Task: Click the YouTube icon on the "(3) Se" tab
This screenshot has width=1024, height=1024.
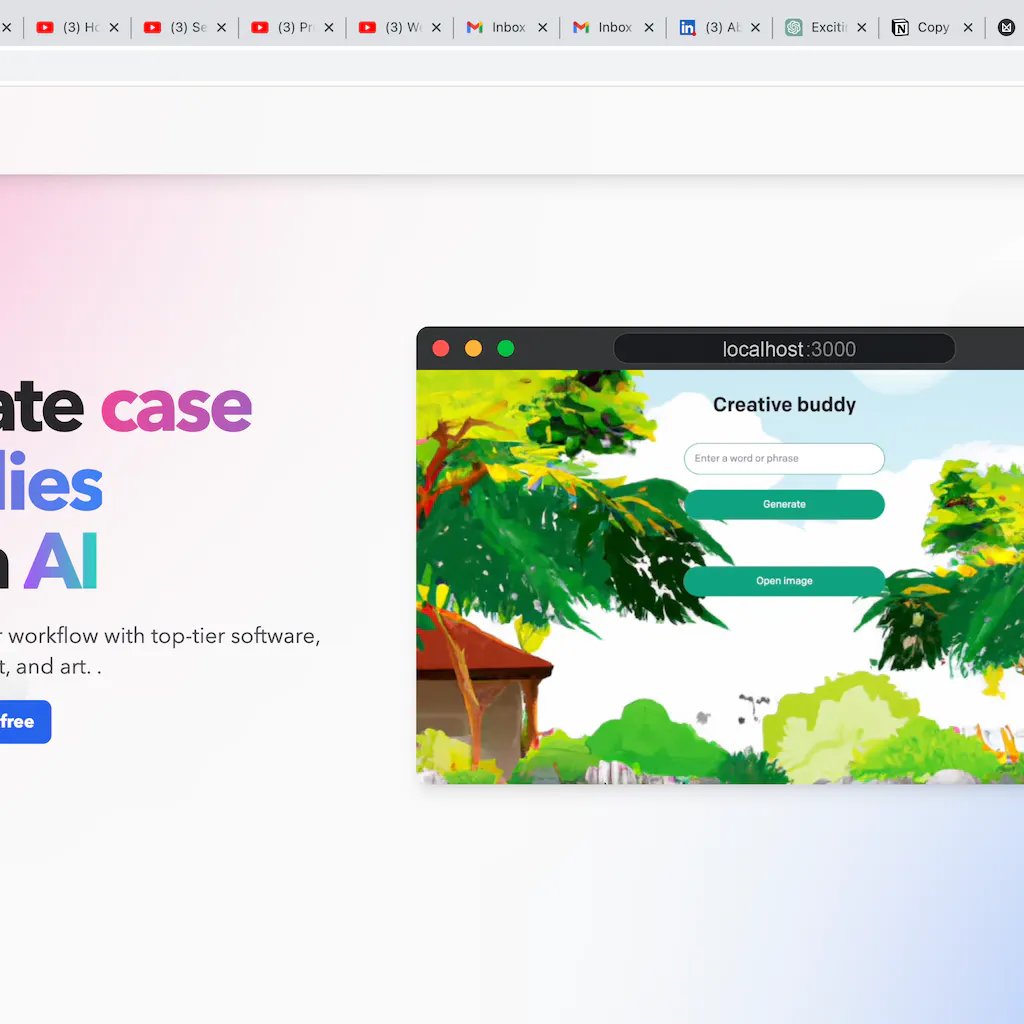Action: click(152, 28)
